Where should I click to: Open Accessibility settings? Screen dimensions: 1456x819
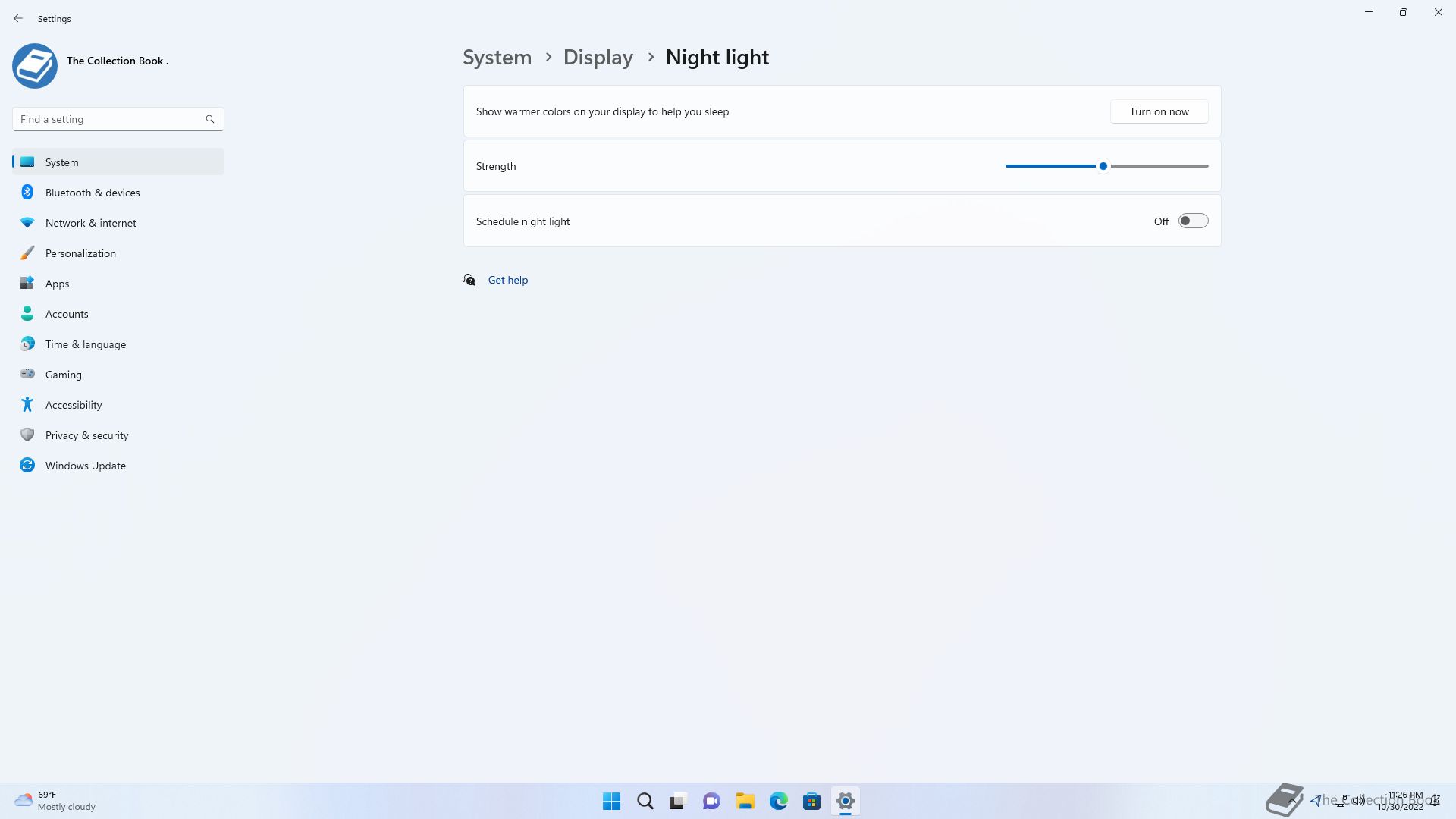(x=118, y=404)
